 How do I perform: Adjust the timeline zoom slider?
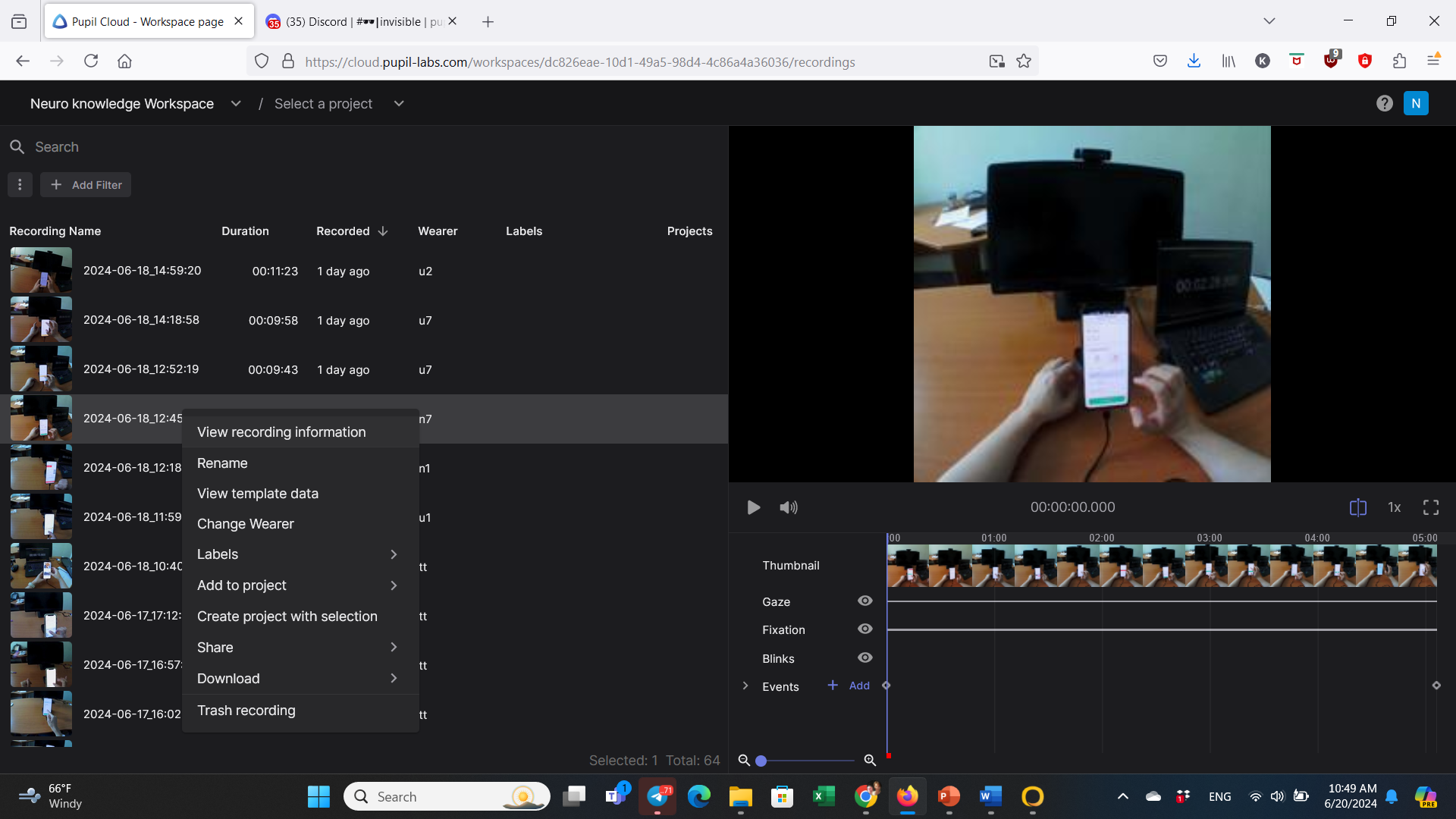click(x=761, y=761)
